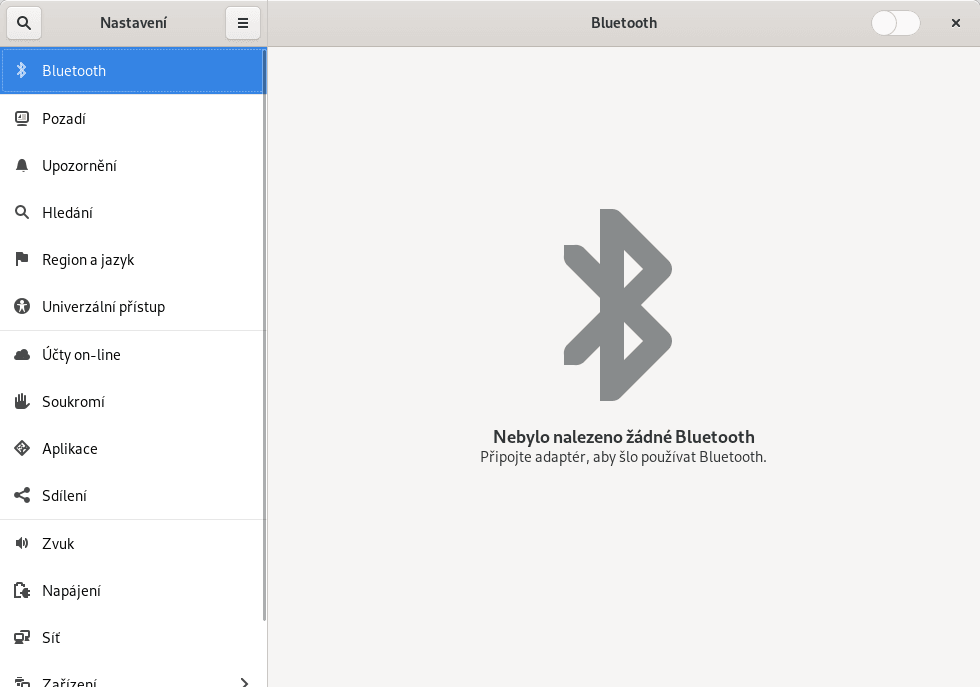
Task: Open the Pozadí settings panel
Action: (132, 118)
